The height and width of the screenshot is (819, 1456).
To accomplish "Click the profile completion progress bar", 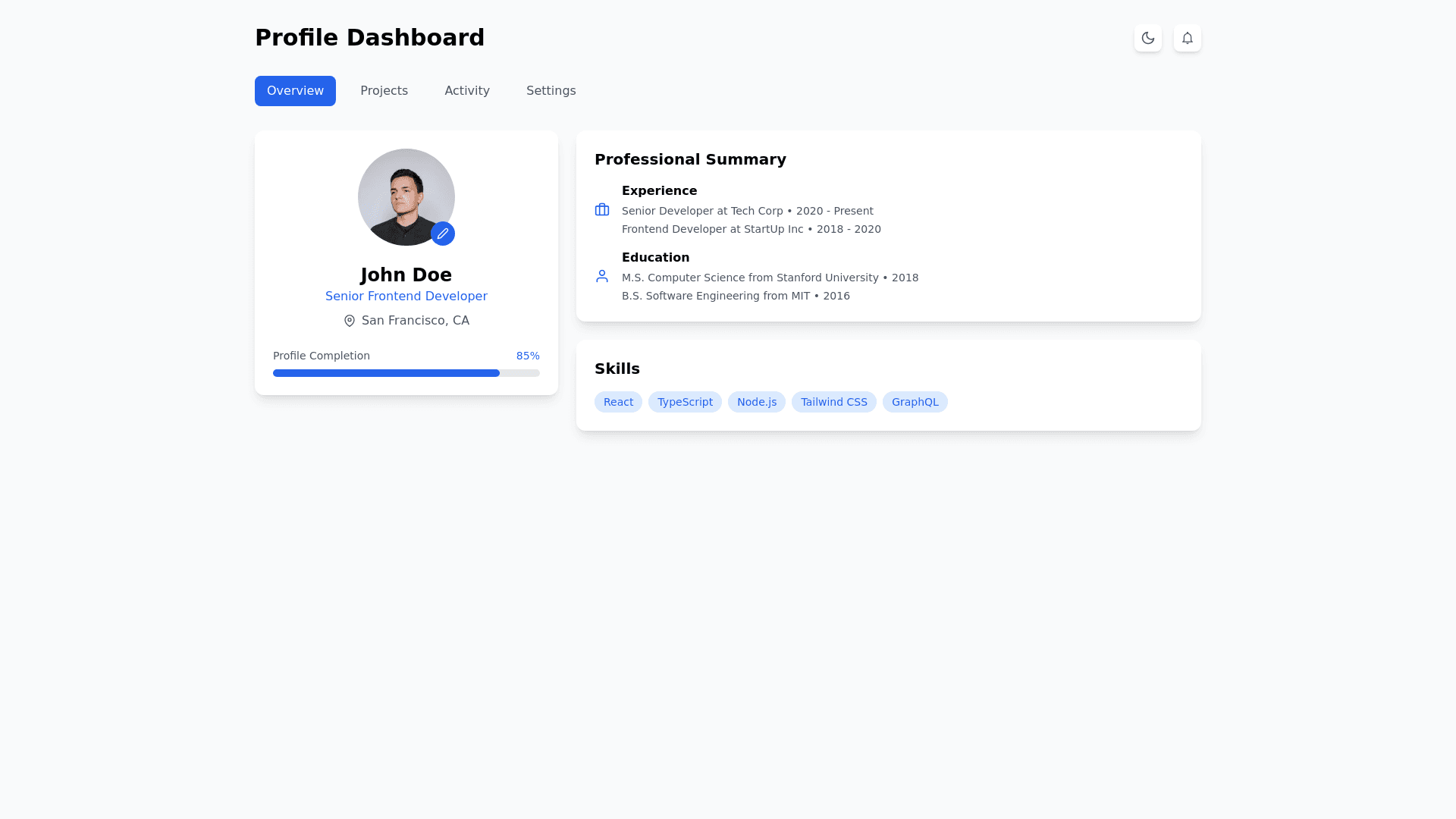I will tap(406, 373).
